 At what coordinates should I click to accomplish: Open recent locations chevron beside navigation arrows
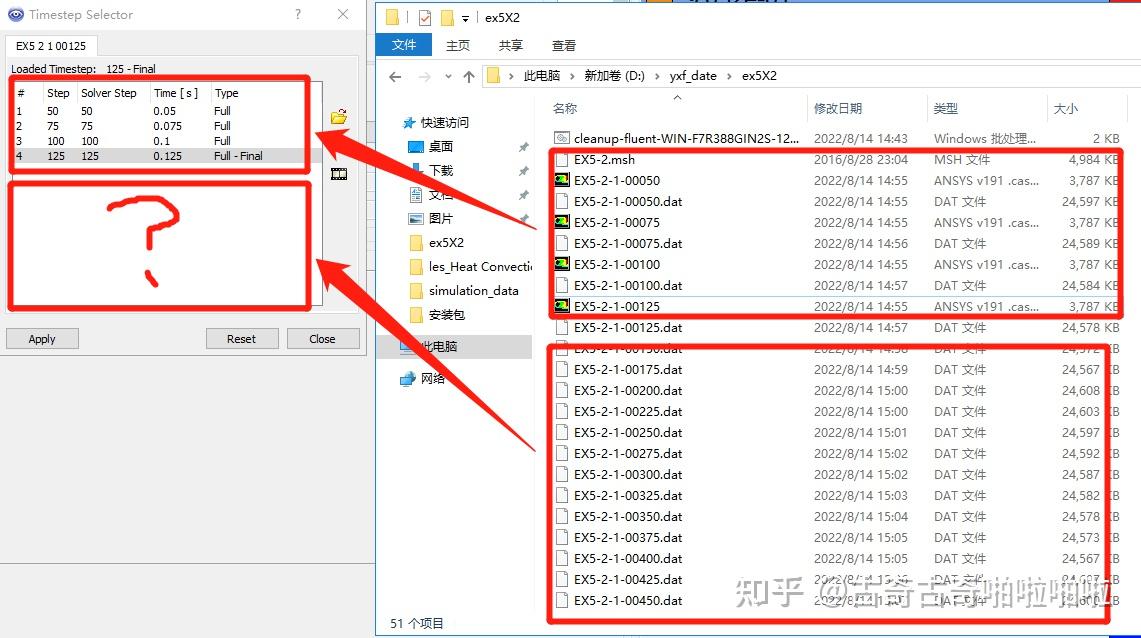pyautogui.click(x=448, y=75)
